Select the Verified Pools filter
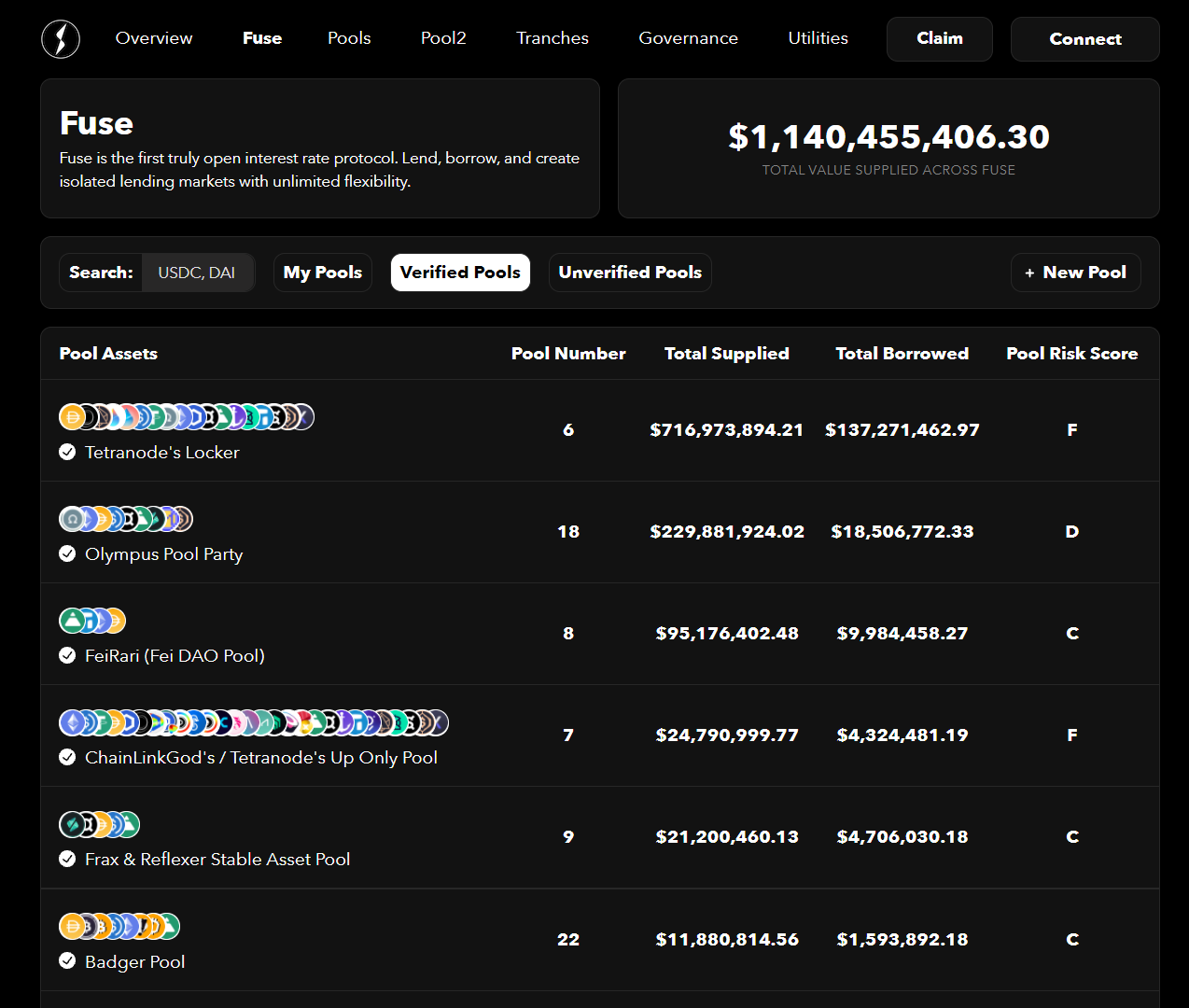 point(460,273)
